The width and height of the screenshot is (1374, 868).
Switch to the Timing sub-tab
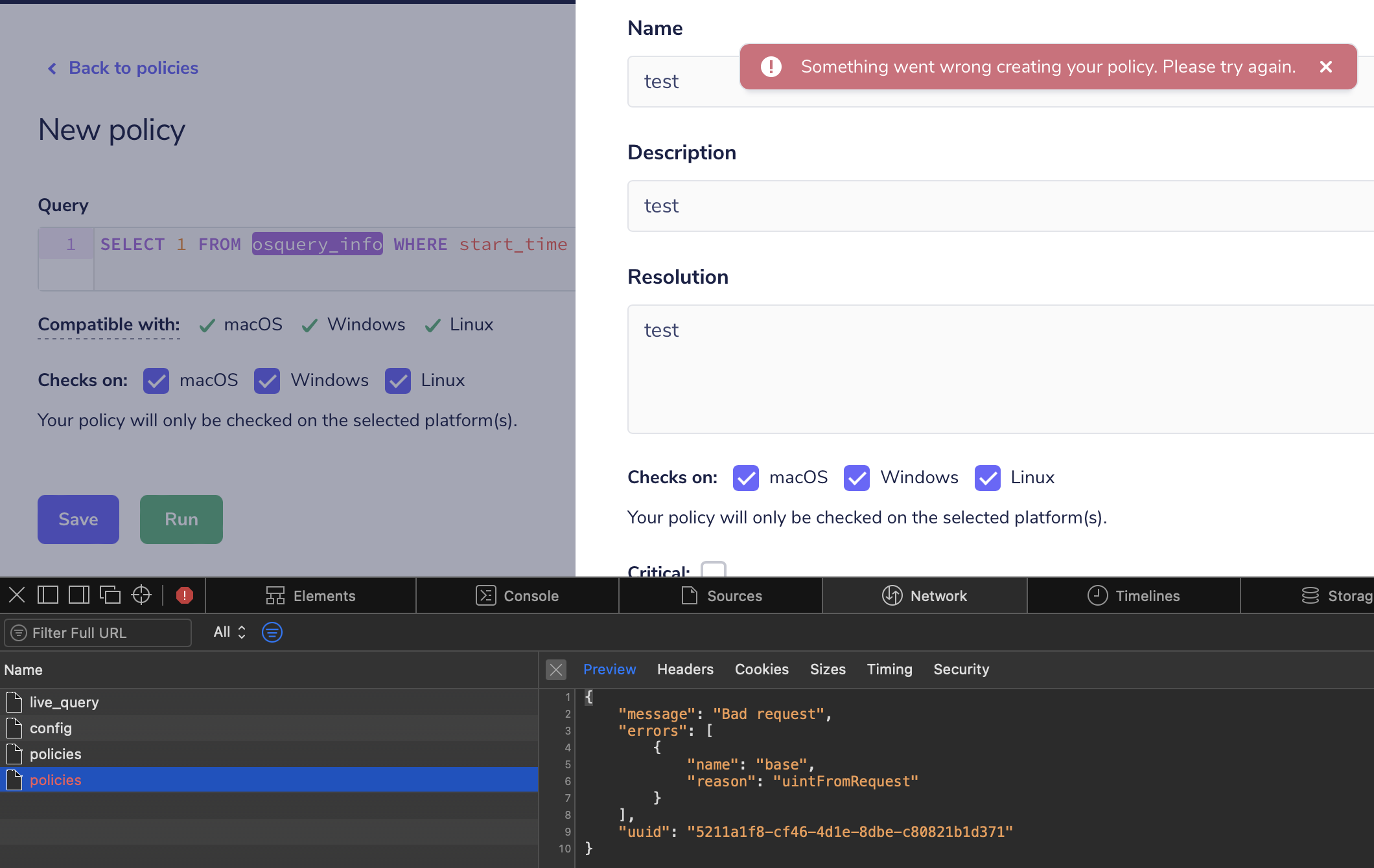(889, 669)
